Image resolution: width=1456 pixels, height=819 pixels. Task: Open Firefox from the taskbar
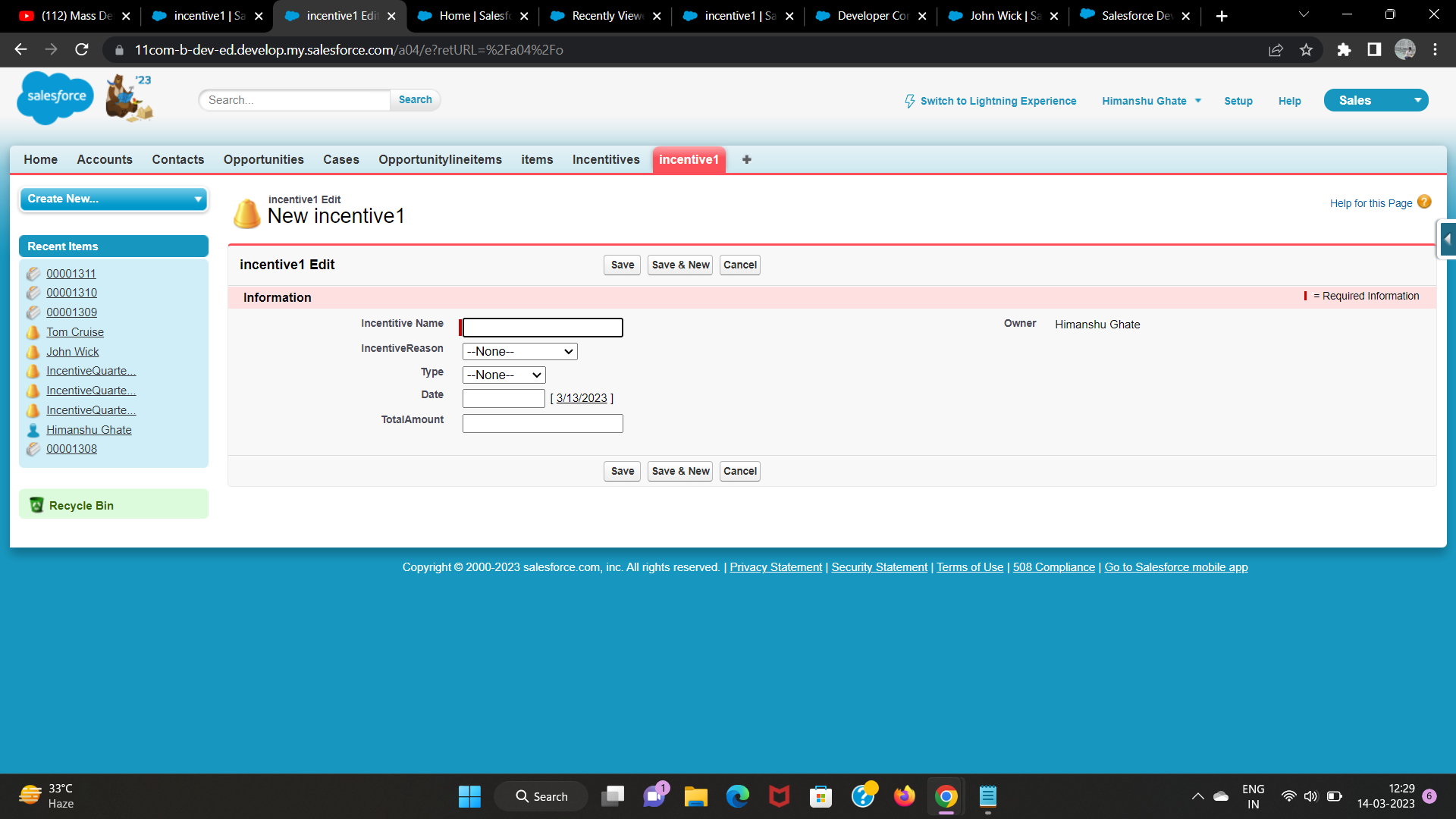904,796
